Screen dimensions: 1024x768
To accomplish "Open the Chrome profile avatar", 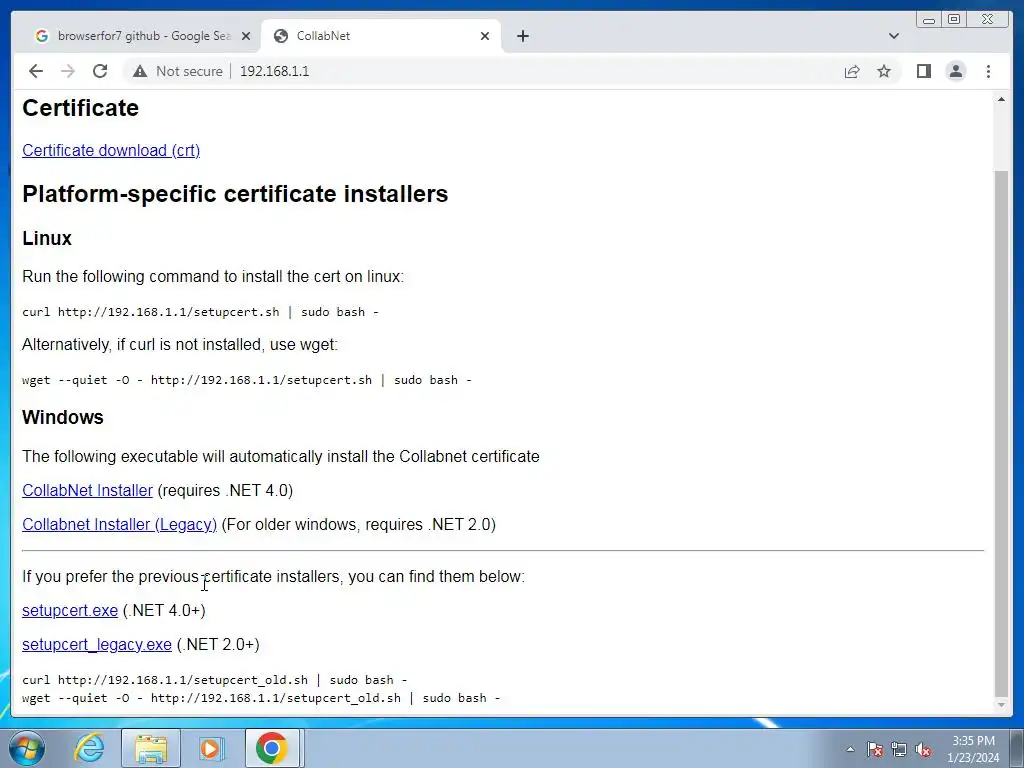I will point(955,71).
